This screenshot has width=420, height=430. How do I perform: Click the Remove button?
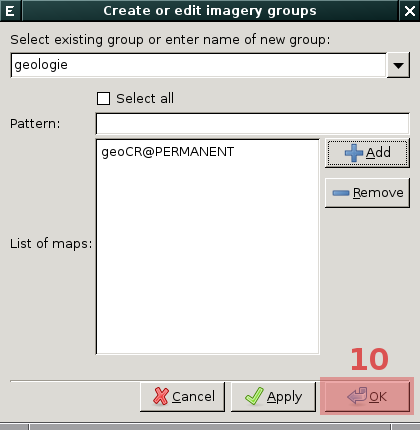tap(367, 193)
